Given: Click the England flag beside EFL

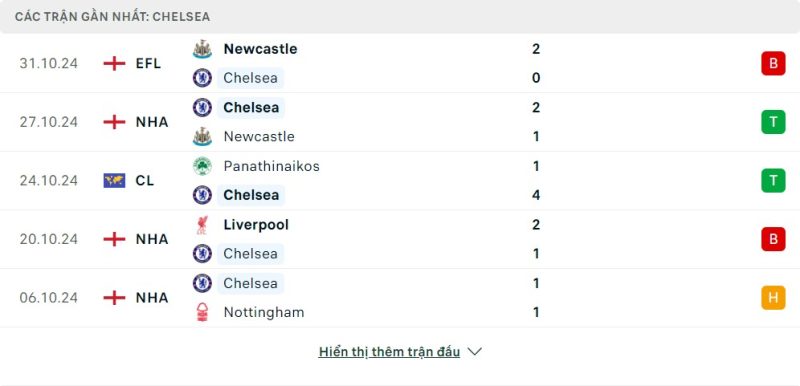Looking at the screenshot, I should pyautogui.click(x=114, y=64).
